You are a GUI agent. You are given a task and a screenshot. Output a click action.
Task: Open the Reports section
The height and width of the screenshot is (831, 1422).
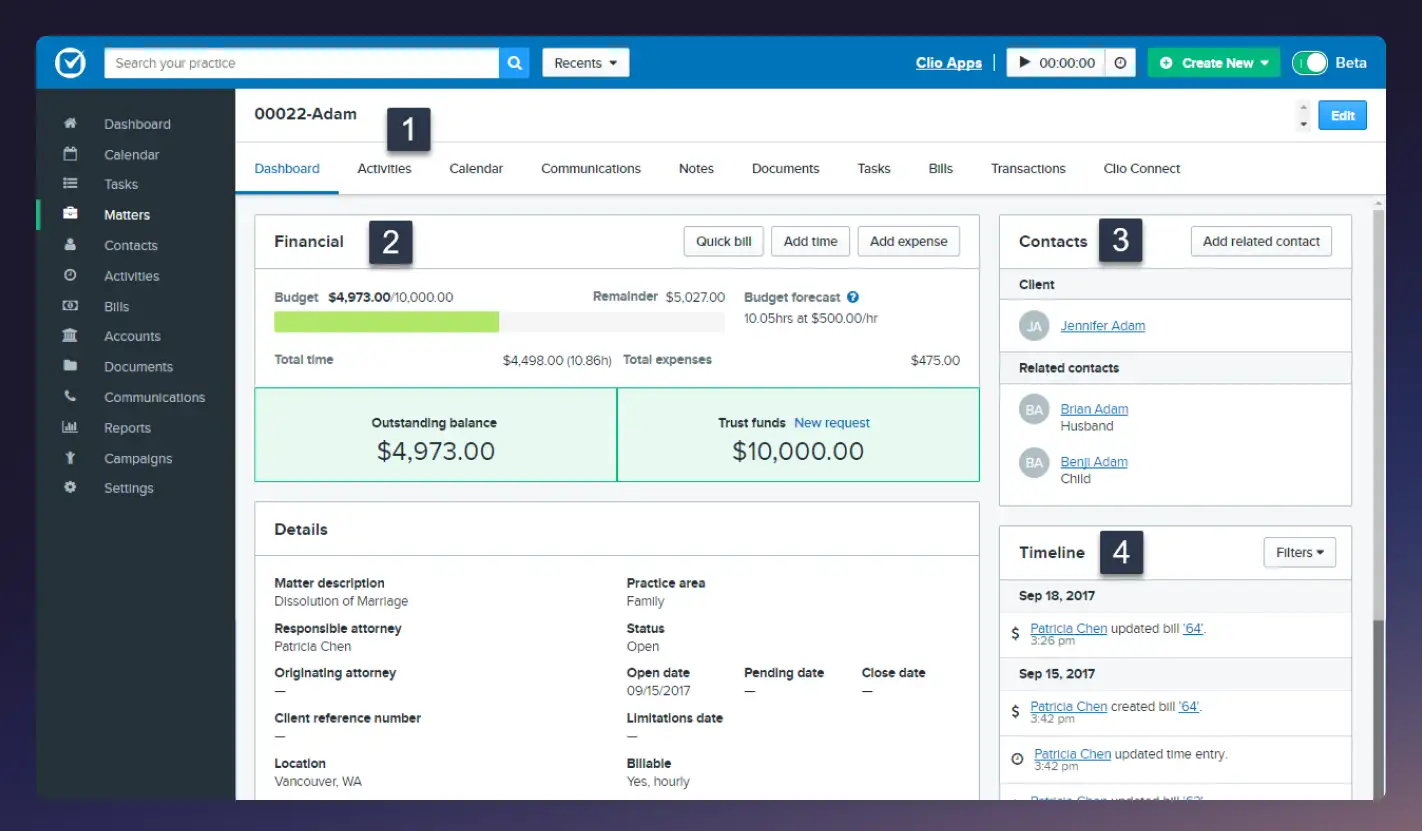(x=127, y=427)
